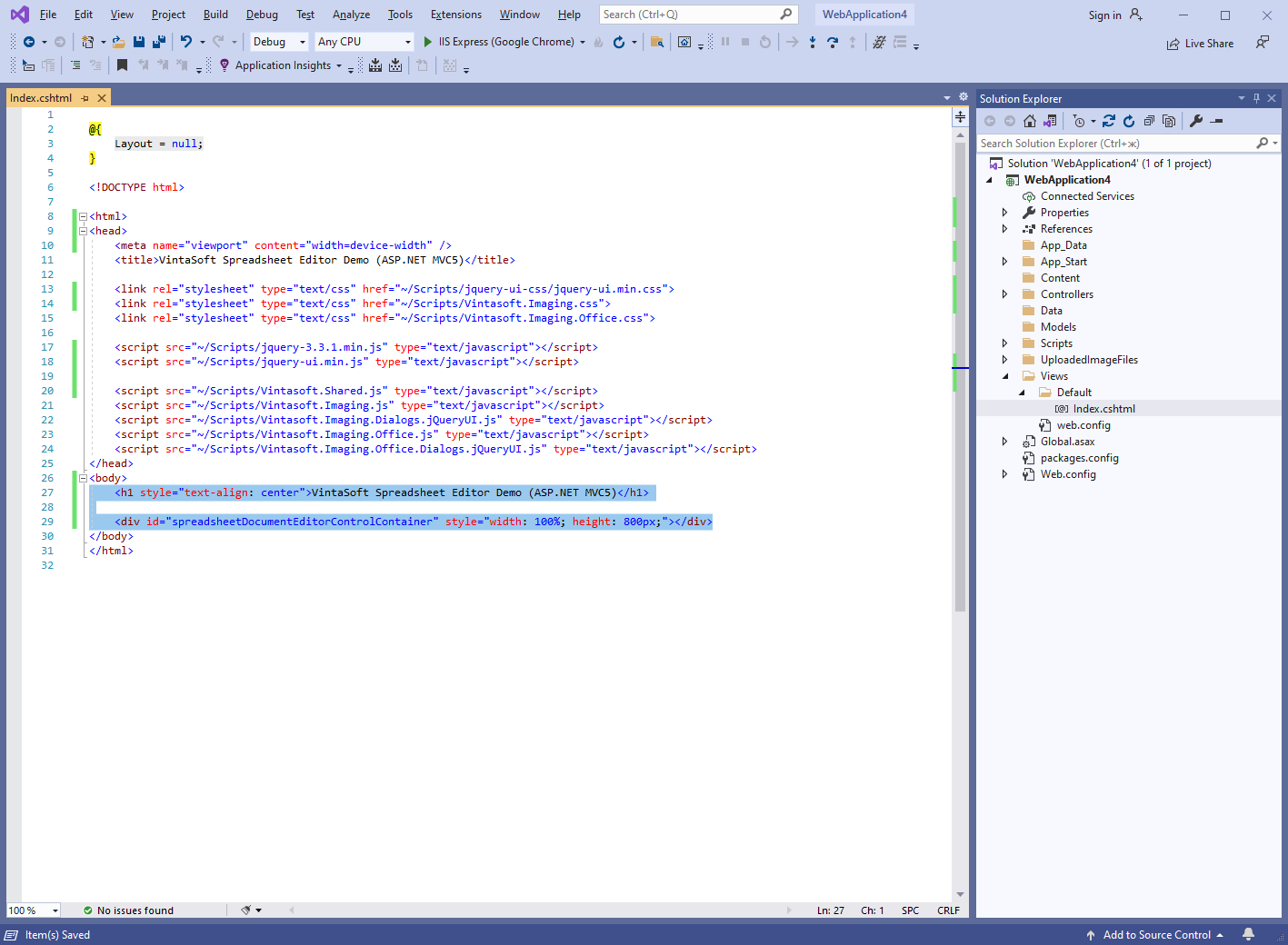This screenshot has width=1288, height=945.
Task: Open the notifications bell in status bar
Action: click(x=1248, y=934)
